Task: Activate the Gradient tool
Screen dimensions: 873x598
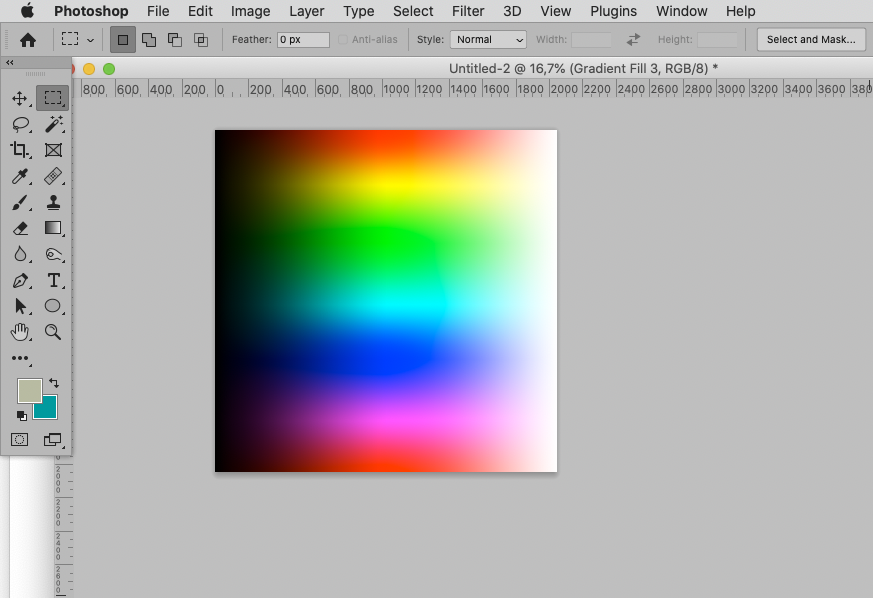Action: pyautogui.click(x=53, y=228)
